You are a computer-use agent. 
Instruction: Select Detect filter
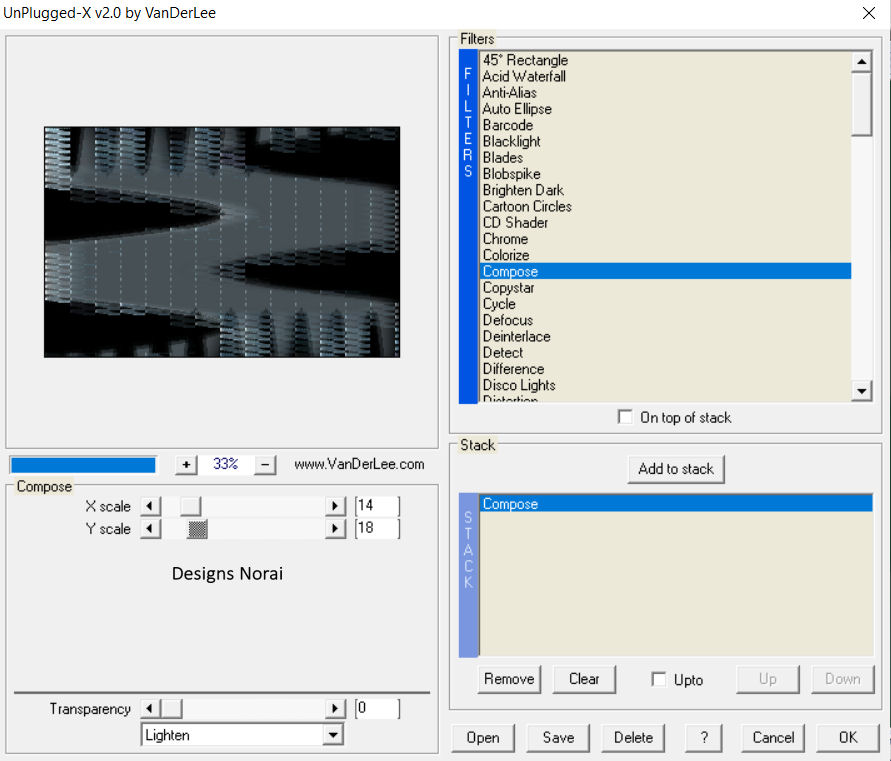(x=665, y=352)
